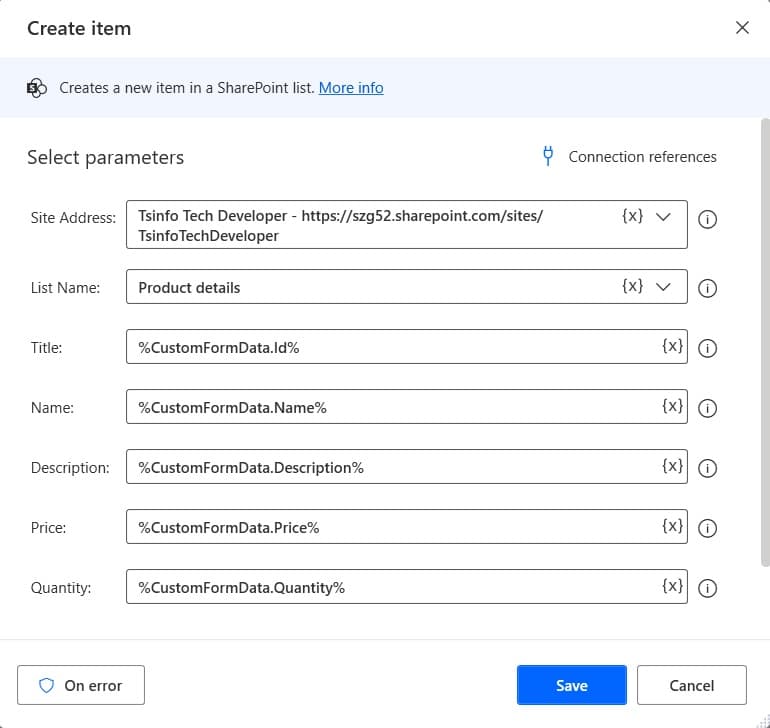Show info for Description parameter
This screenshot has width=770, height=728.
[x=707, y=468]
